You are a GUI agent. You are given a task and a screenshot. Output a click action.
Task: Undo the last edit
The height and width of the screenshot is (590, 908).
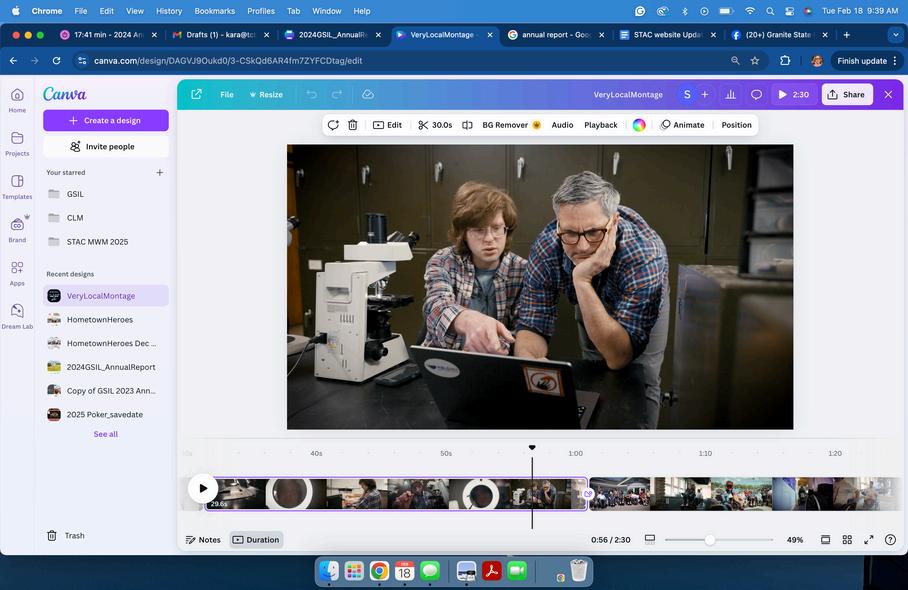[312, 94]
